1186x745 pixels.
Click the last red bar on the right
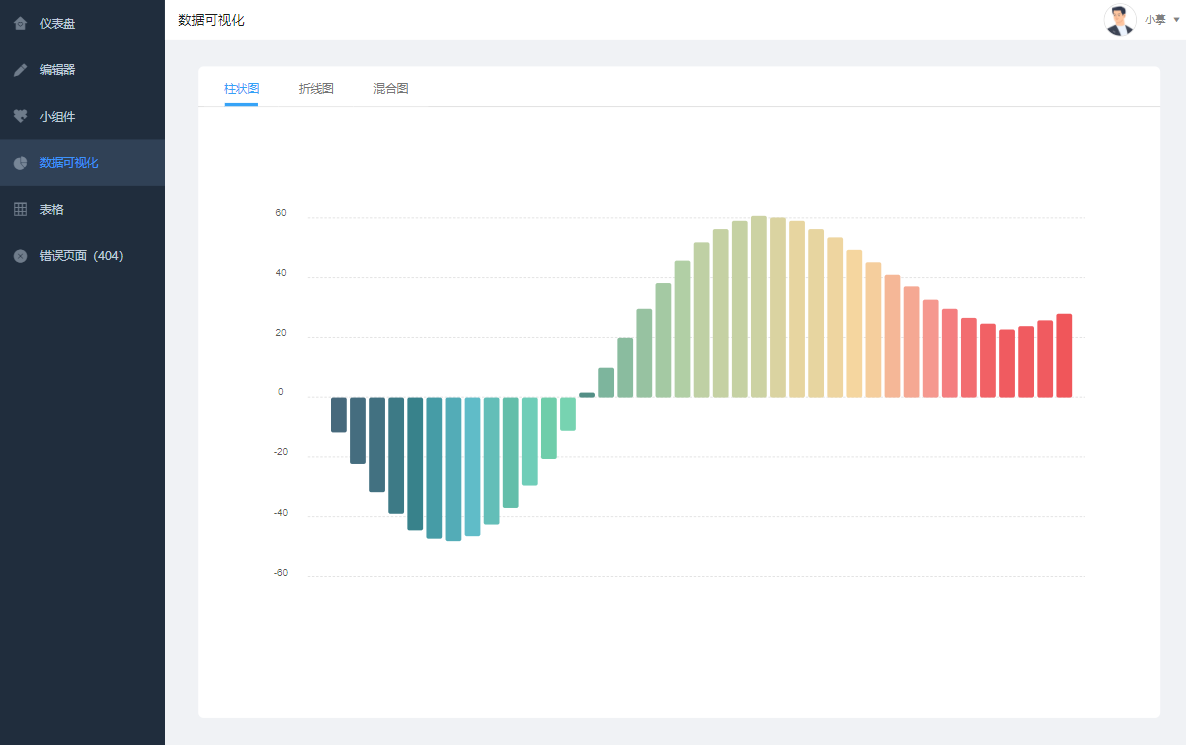(x=1064, y=355)
